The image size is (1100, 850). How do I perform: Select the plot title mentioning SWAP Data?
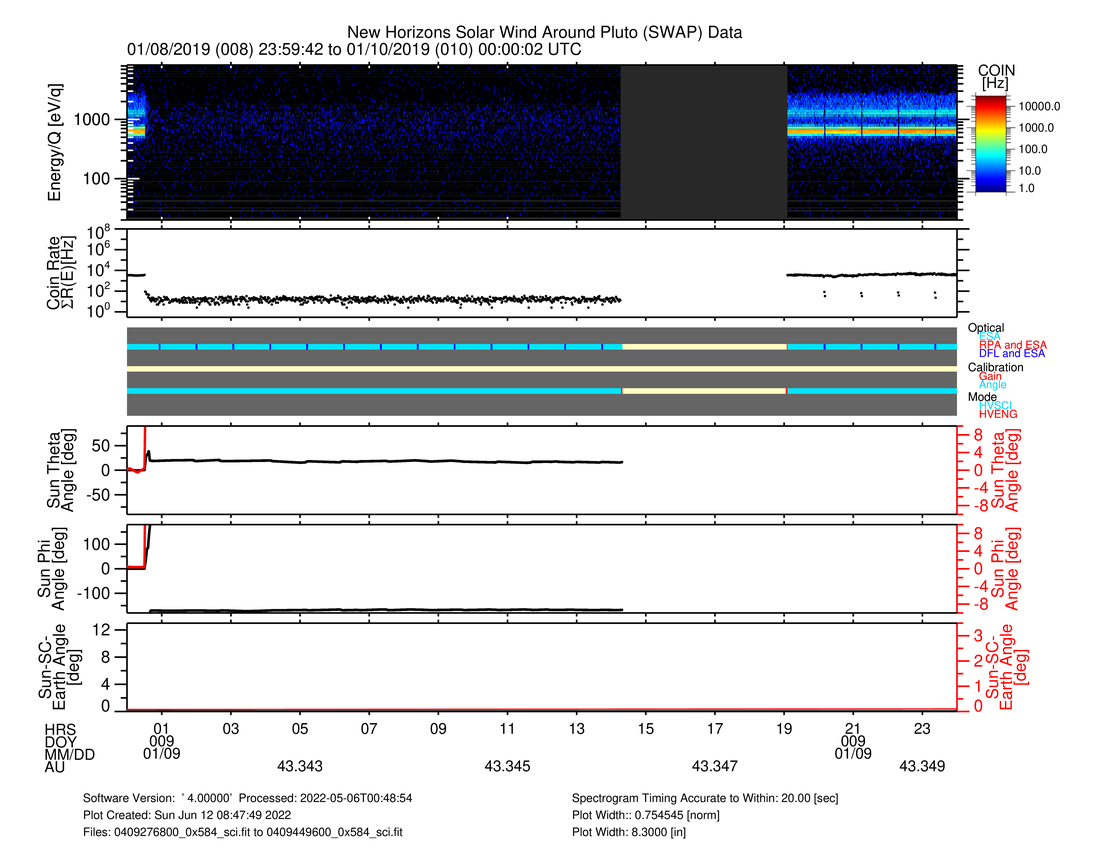(x=544, y=33)
